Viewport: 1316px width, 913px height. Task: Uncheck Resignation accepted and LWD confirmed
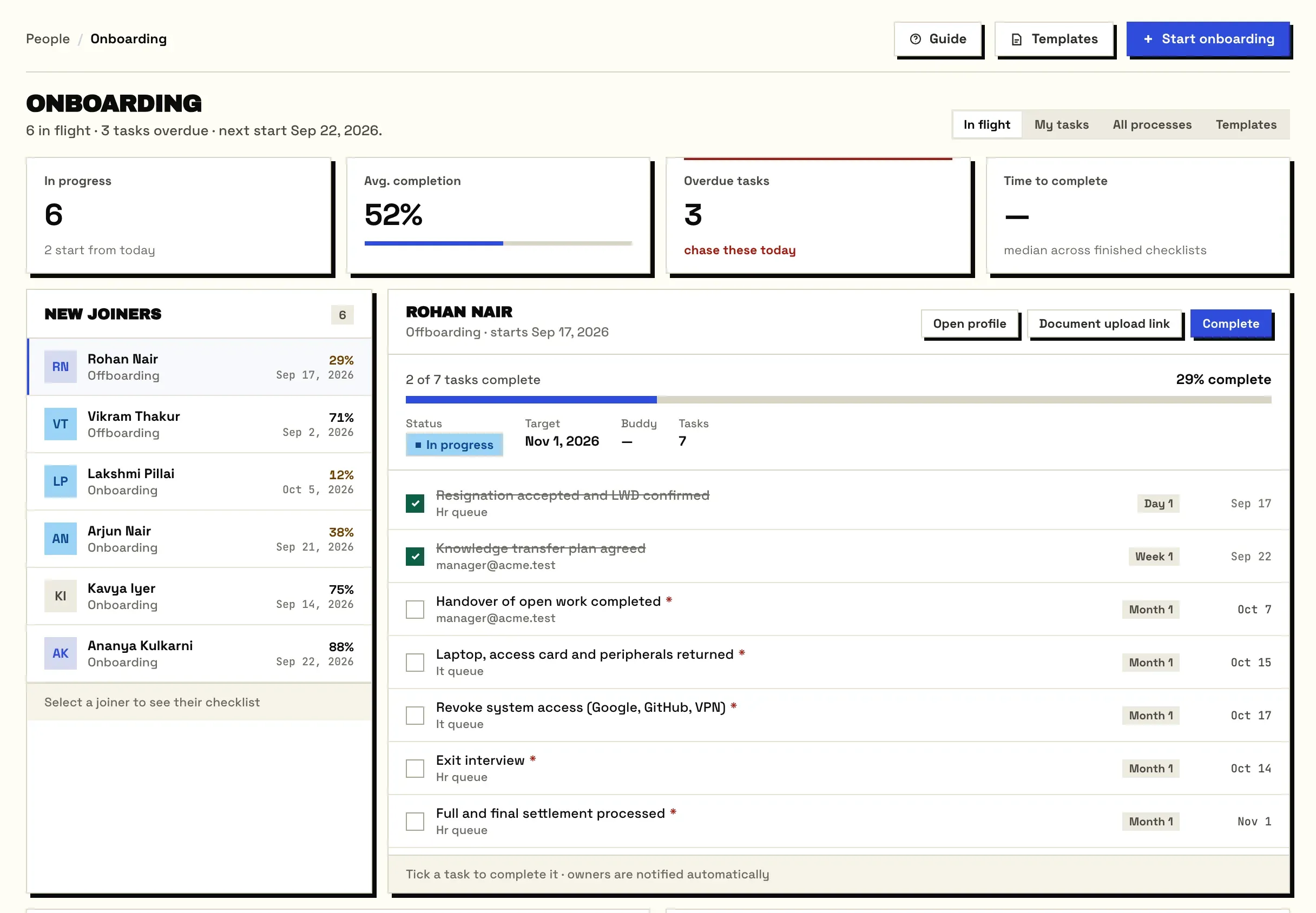415,504
